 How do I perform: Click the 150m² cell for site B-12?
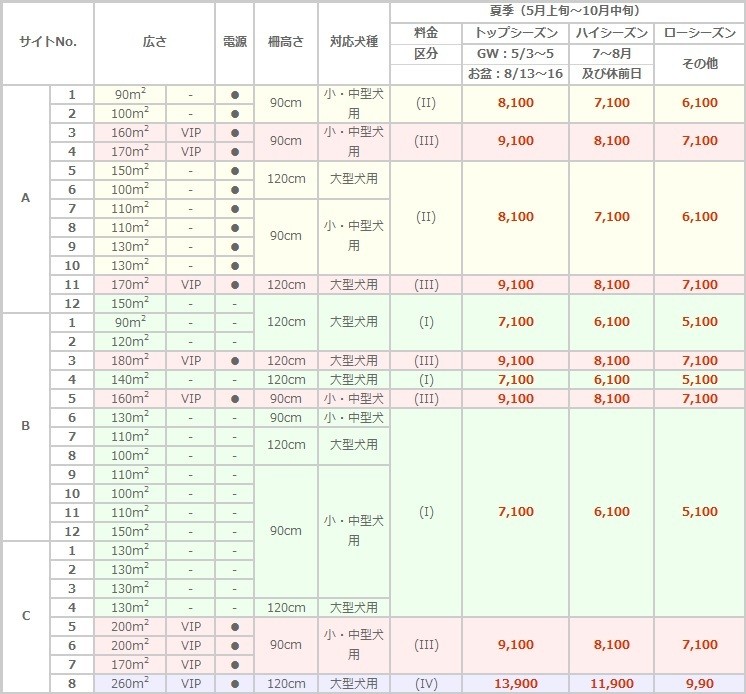[130, 531]
